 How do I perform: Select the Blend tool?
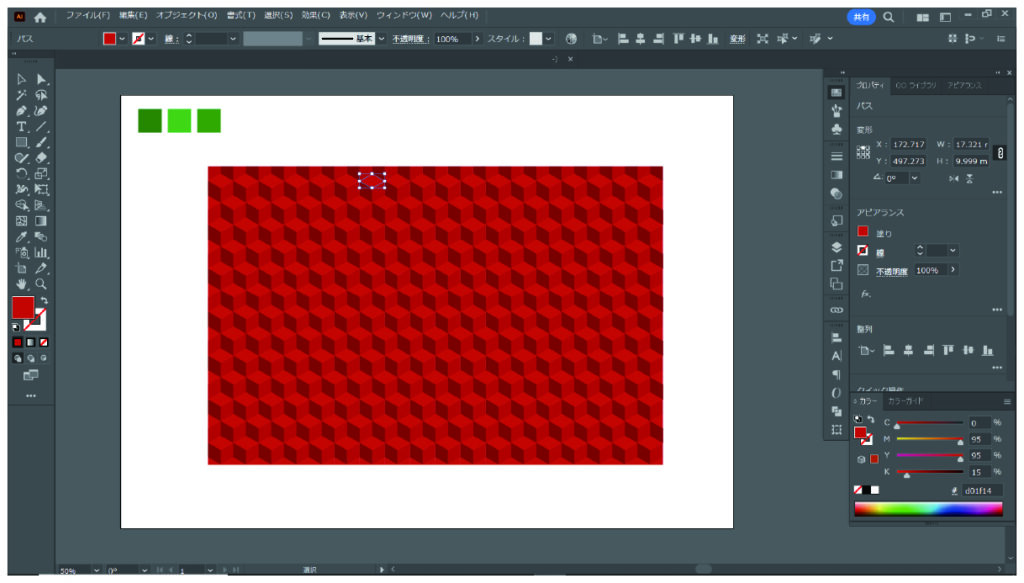click(41, 236)
